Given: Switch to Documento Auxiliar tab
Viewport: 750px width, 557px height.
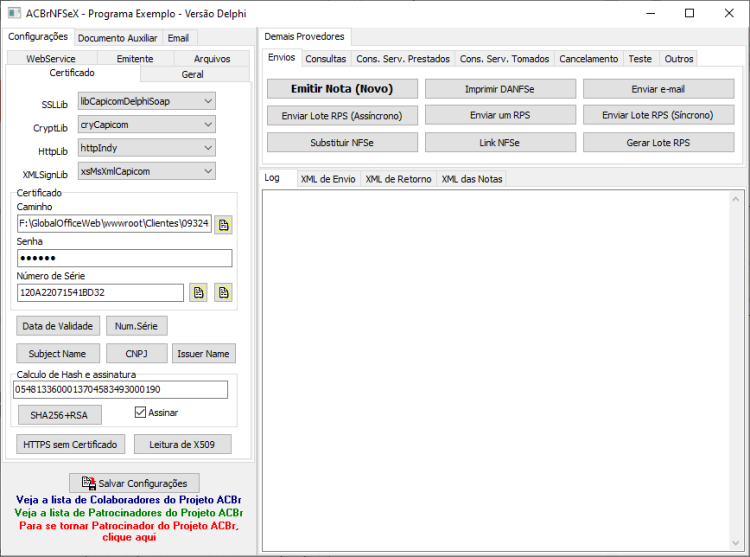Looking at the screenshot, I should pos(117,38).
